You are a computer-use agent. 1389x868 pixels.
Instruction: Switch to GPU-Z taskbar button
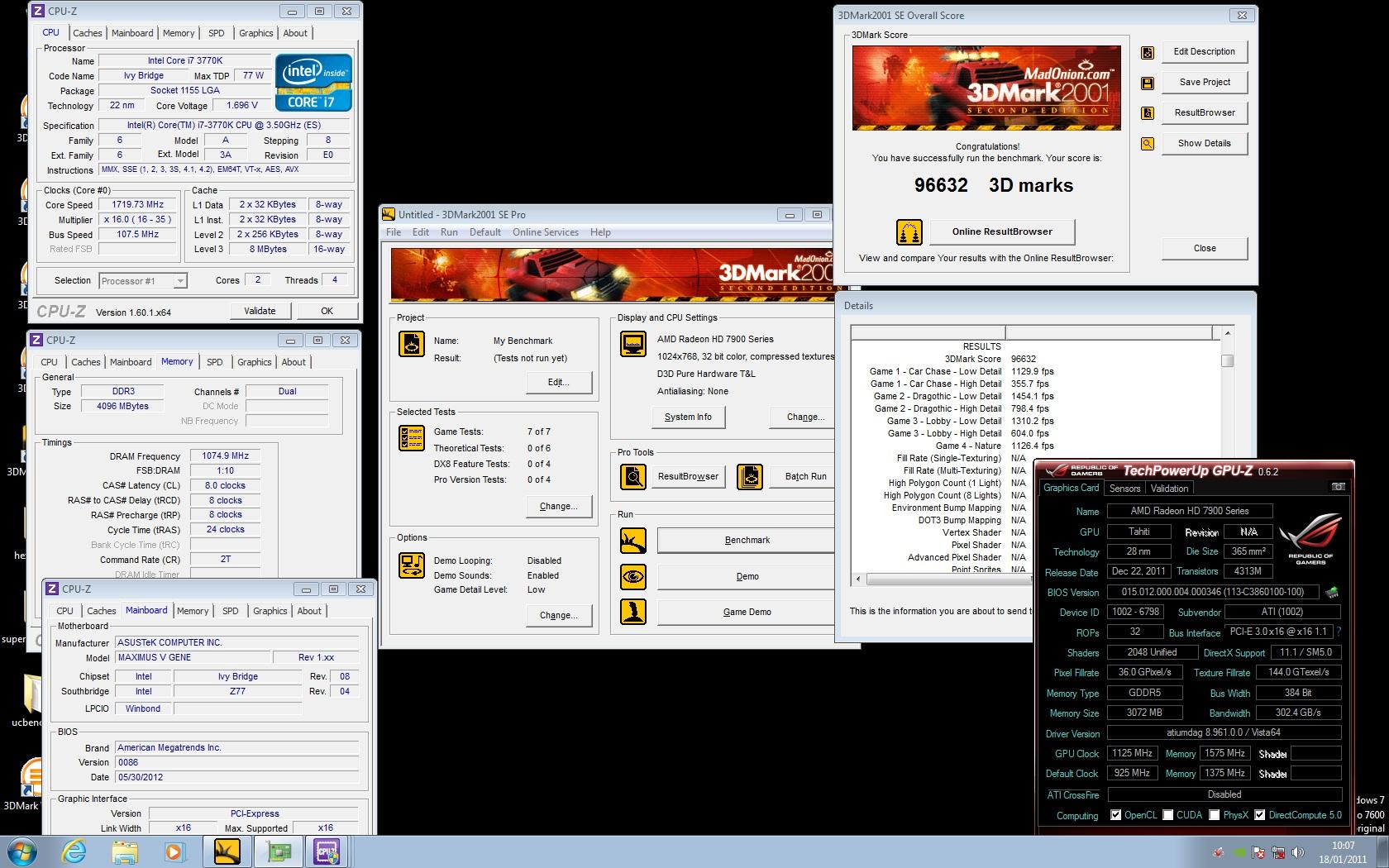coord(278,851)
